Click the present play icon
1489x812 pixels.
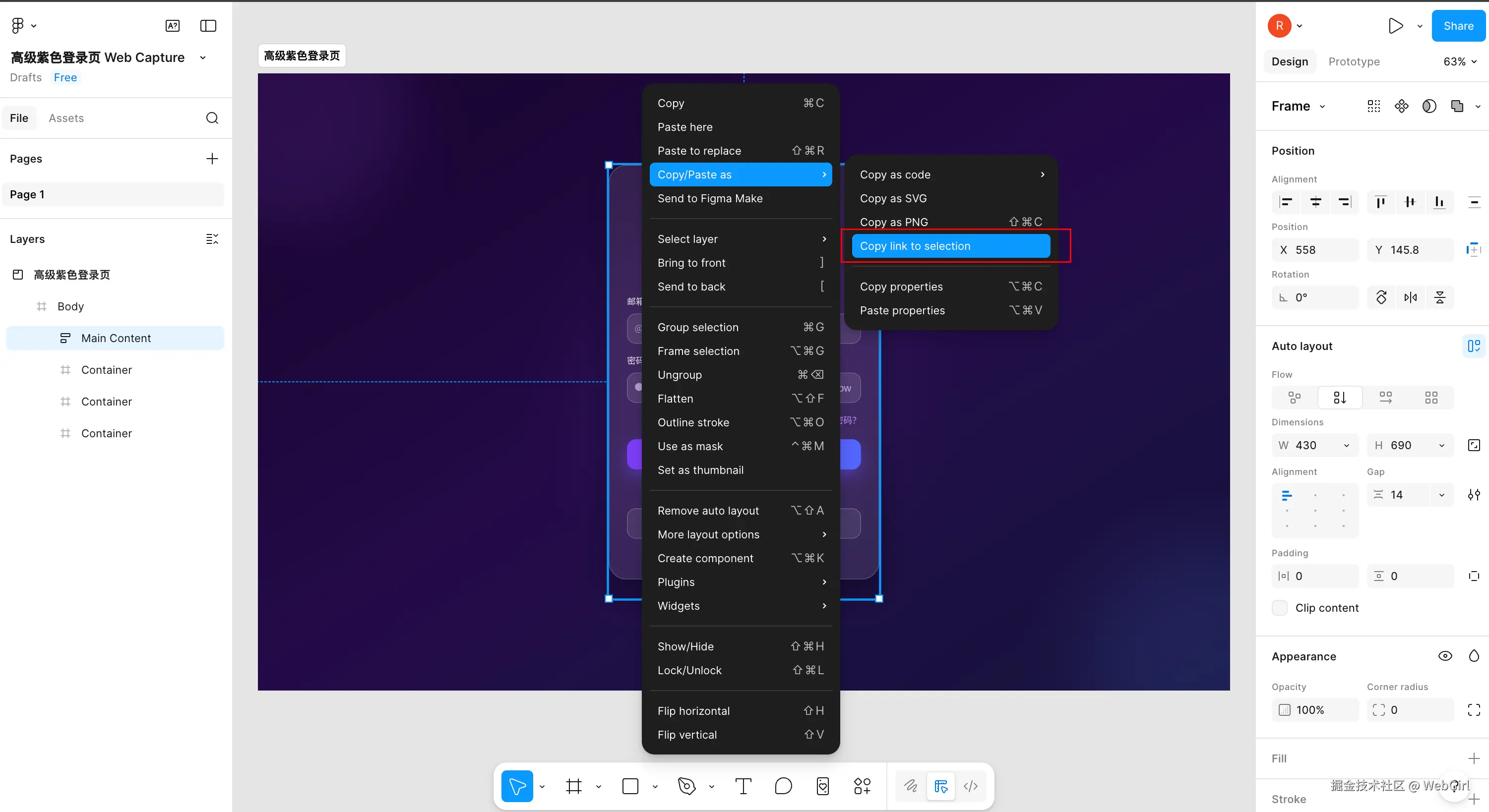1395,26
